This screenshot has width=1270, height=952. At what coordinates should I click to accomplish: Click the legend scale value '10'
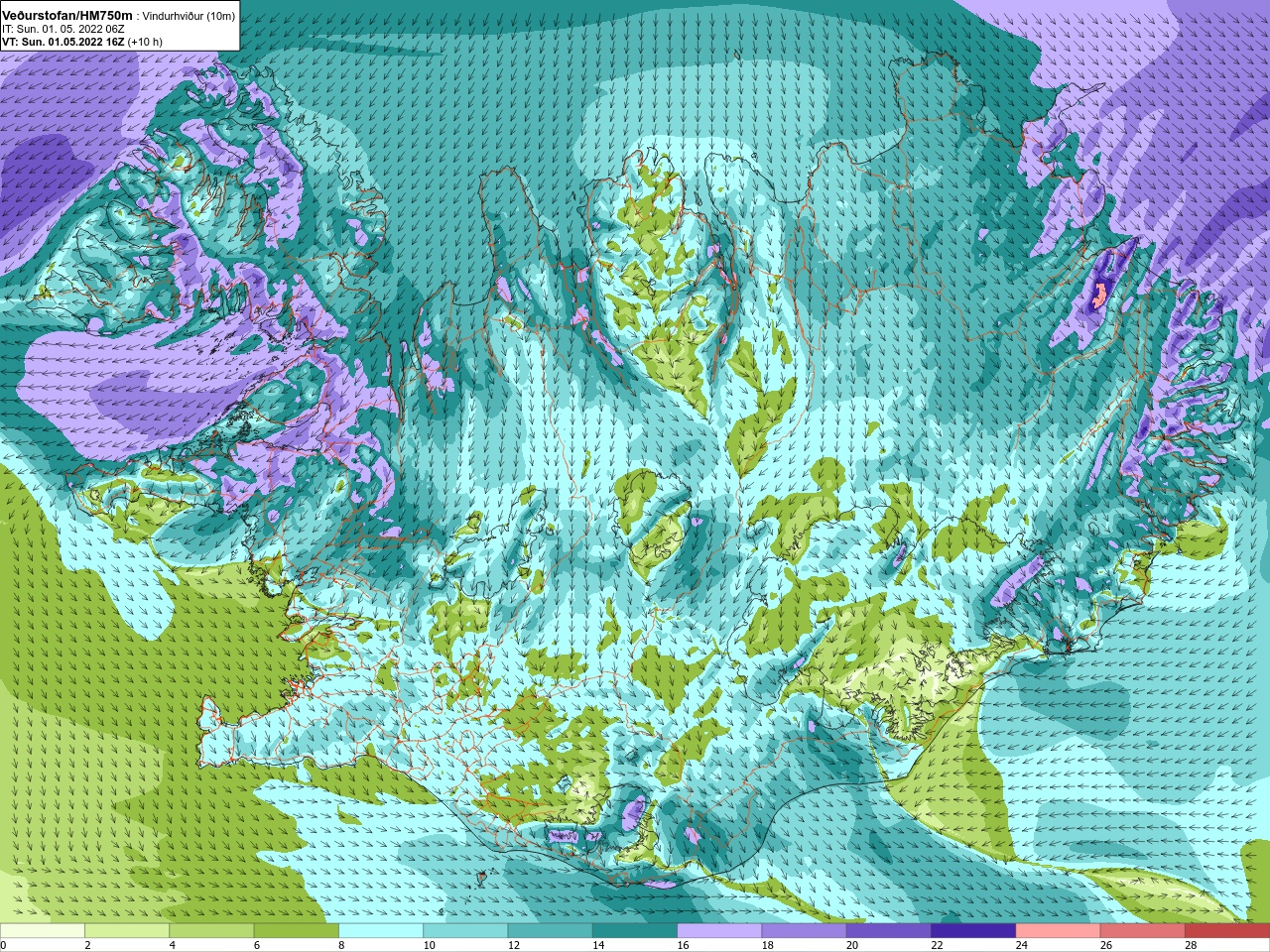[429, 945]
